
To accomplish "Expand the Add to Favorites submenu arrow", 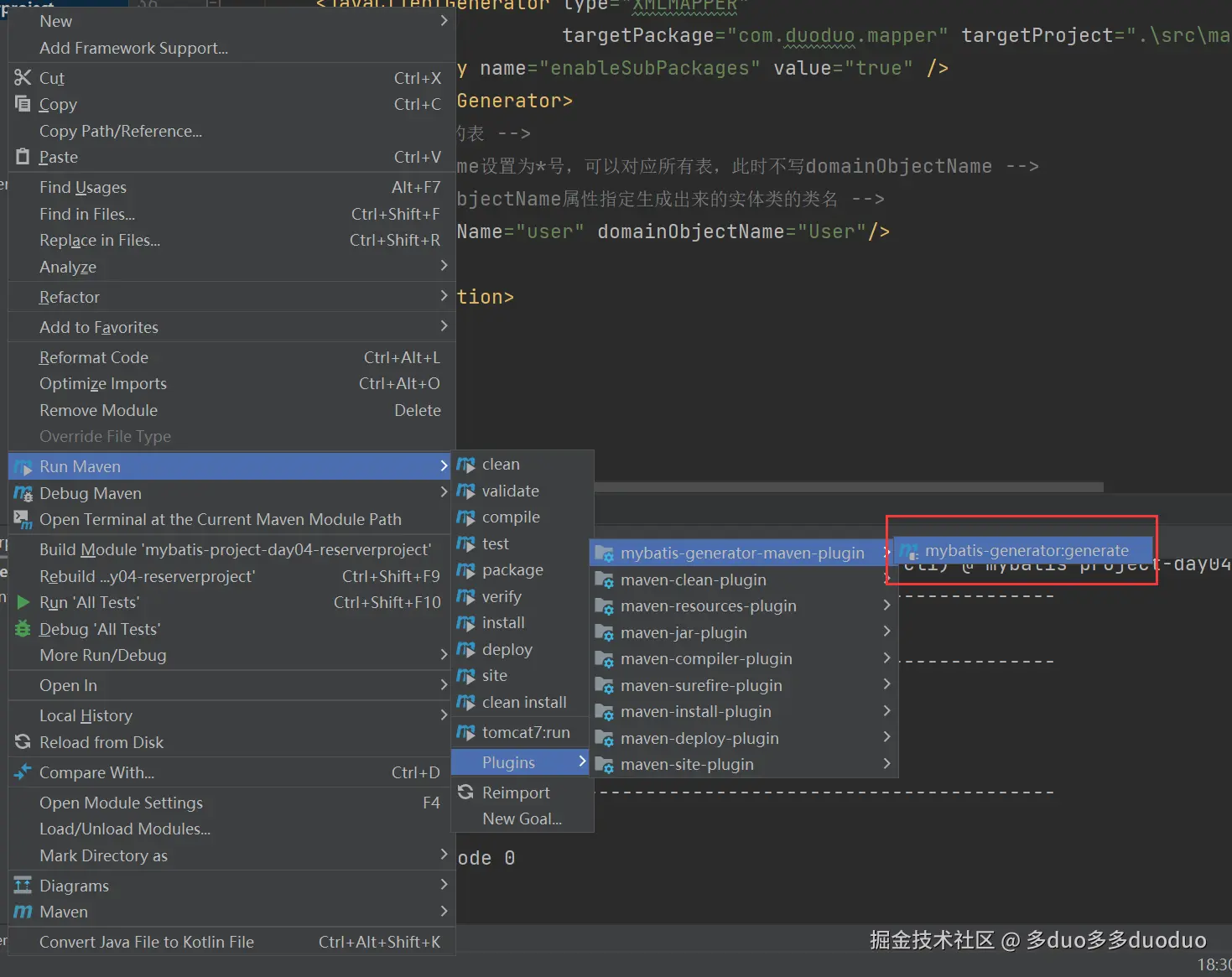I will (x=444, y=326).
